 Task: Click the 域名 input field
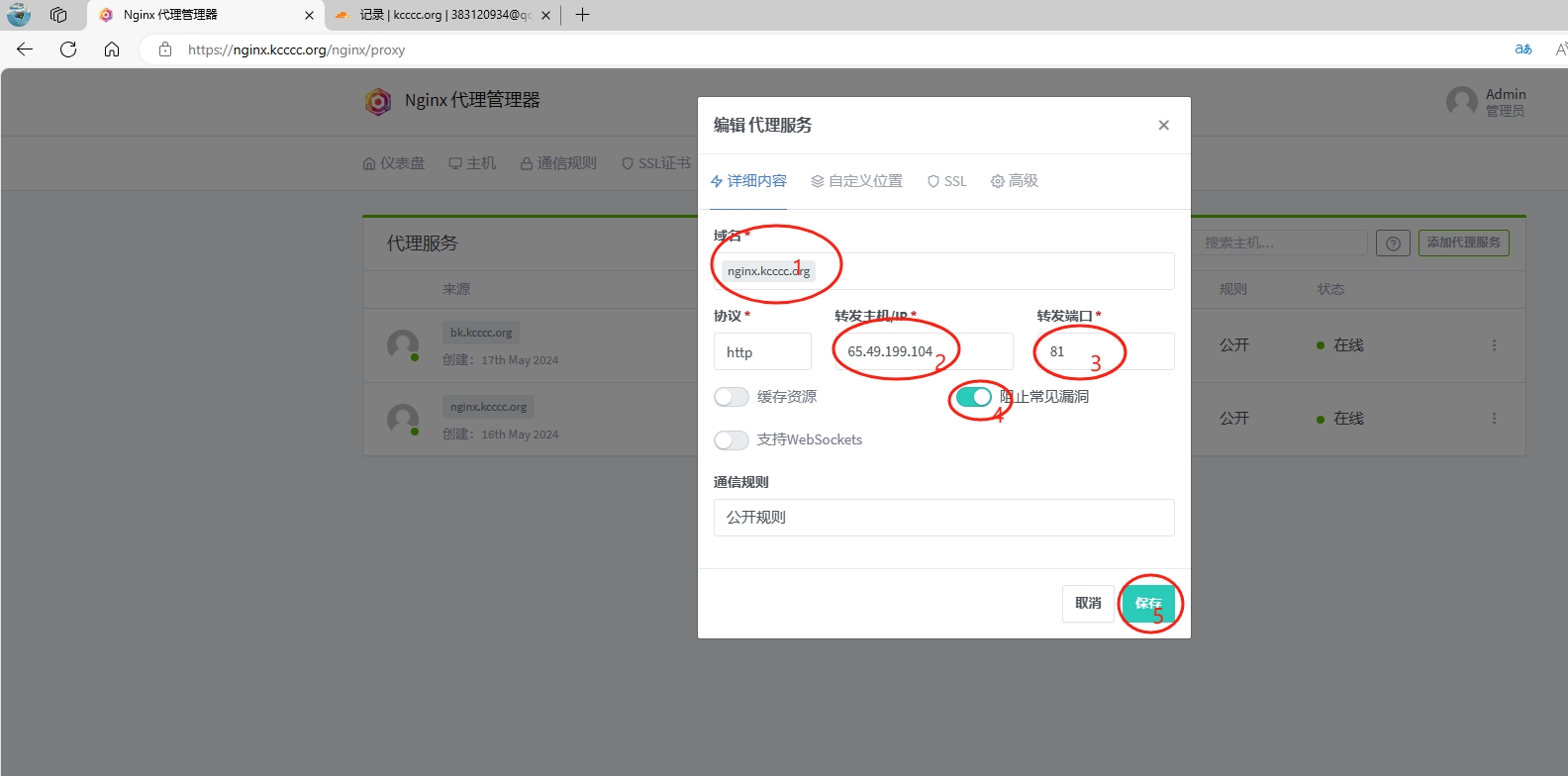tap(944, 271)
